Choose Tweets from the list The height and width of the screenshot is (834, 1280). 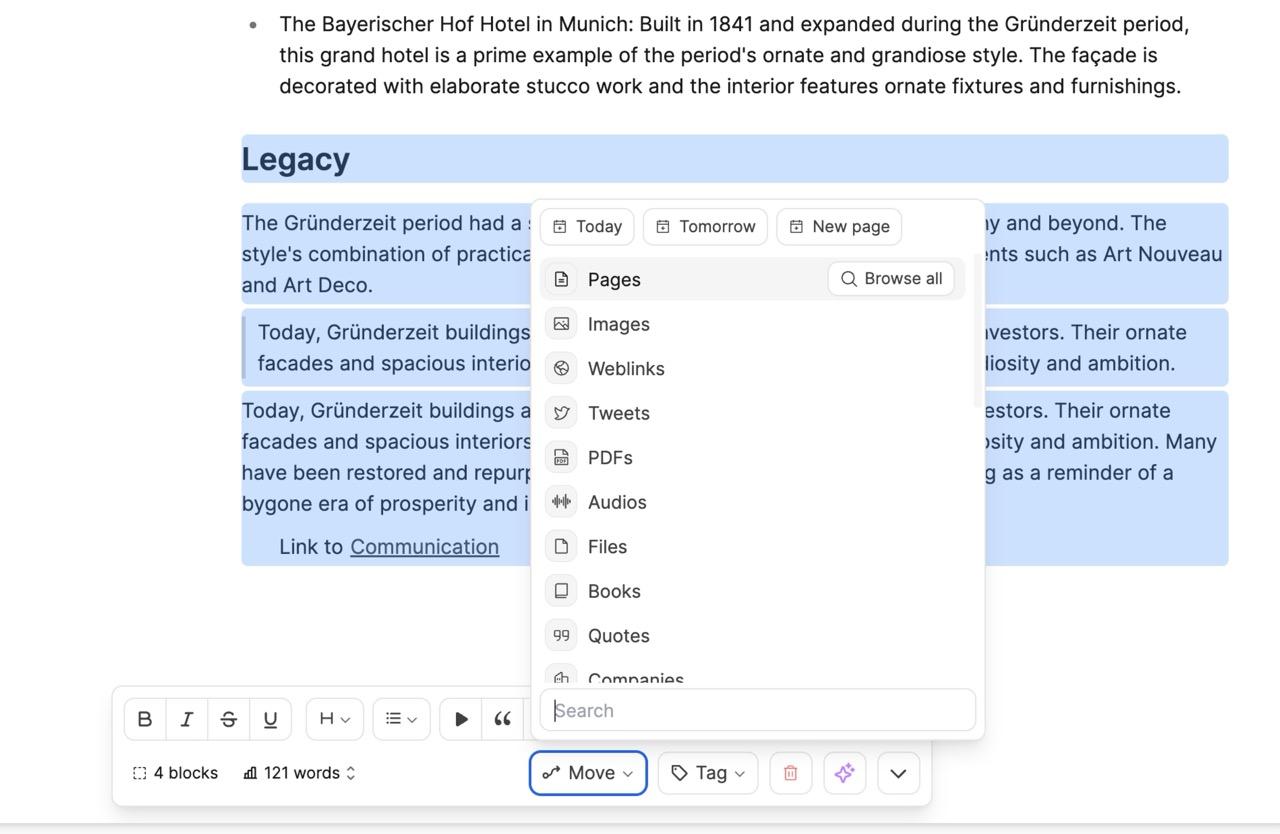click(x=753, y=413)
